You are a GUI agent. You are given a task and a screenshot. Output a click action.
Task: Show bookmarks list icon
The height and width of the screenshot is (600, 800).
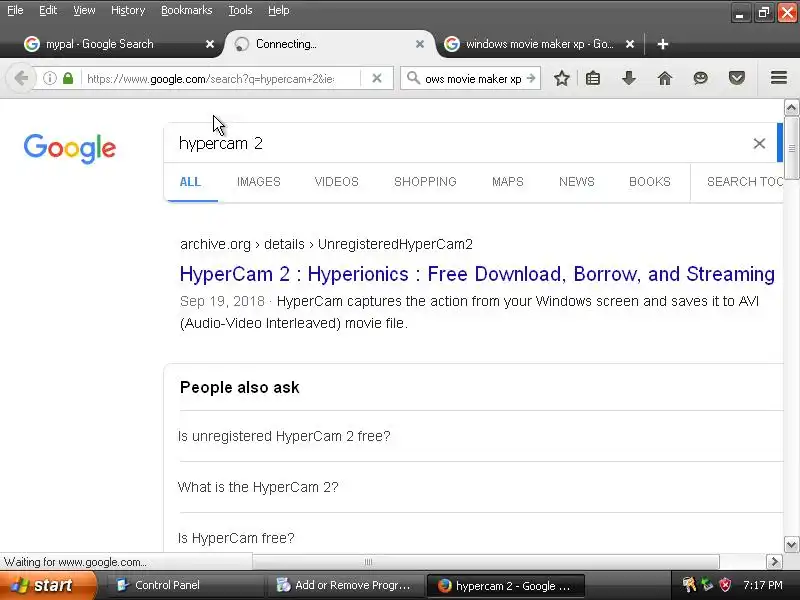[593, 79]
